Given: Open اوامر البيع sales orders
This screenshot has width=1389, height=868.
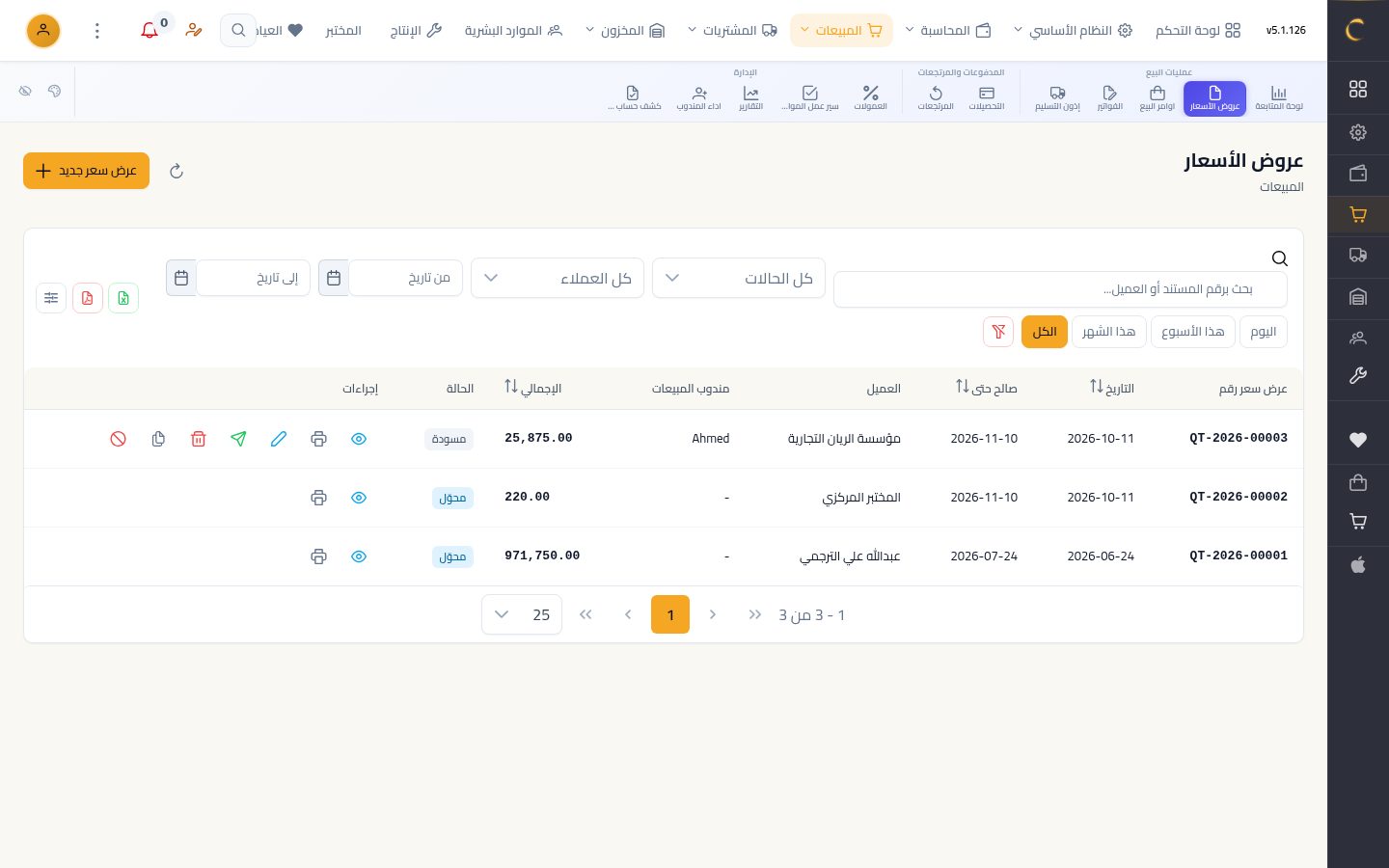Looking at the screenshot, I should [x=1157, y=98].
